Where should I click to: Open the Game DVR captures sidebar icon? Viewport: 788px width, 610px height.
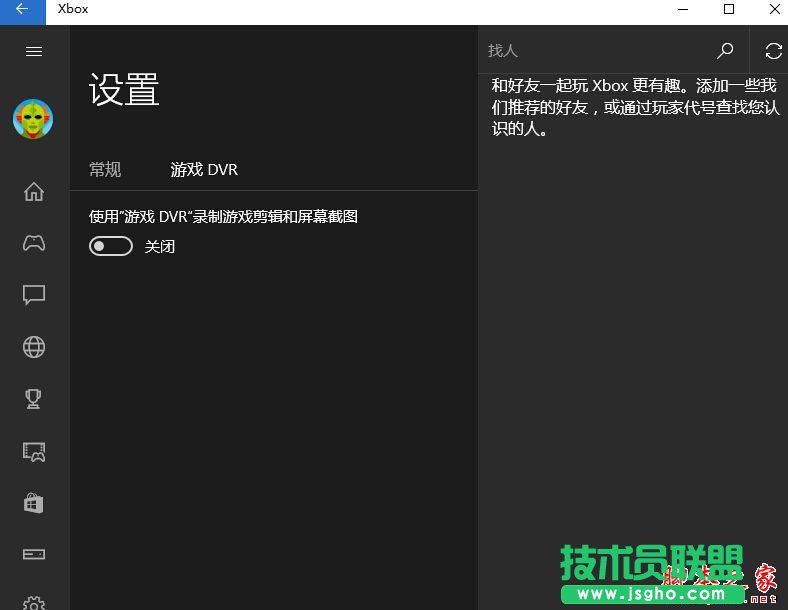(34, 452)
